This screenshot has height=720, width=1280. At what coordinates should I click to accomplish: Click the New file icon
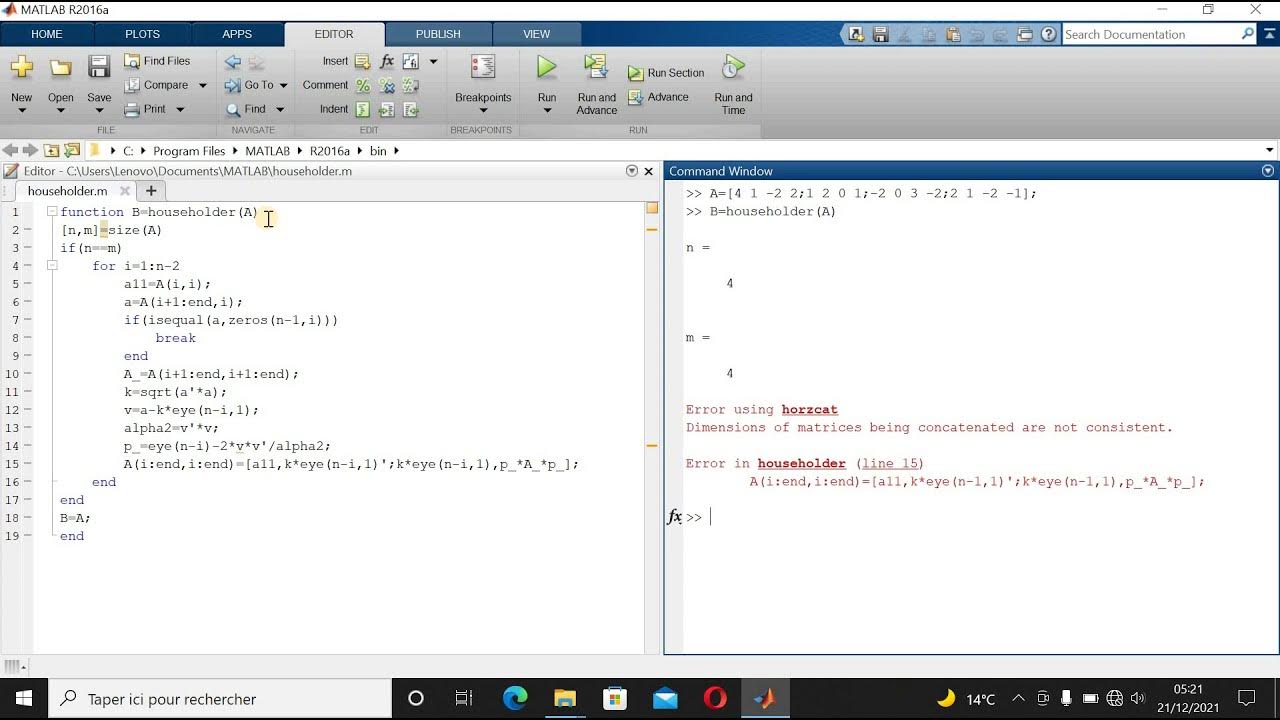[x=21, y=68]
